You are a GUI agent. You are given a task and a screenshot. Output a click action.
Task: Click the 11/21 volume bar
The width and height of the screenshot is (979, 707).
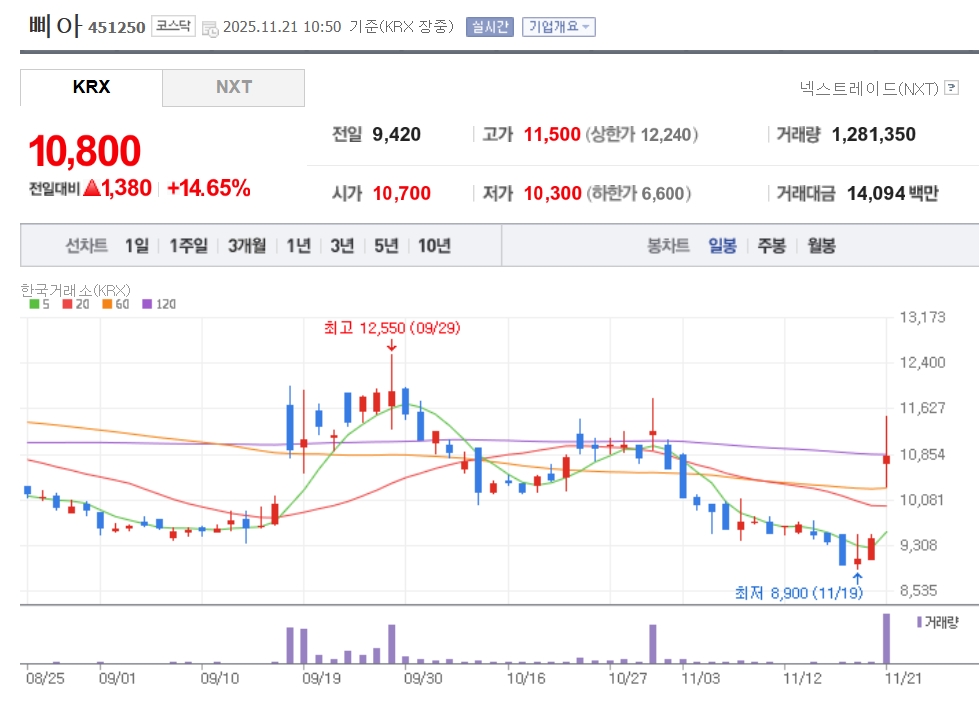coord(886,638)
